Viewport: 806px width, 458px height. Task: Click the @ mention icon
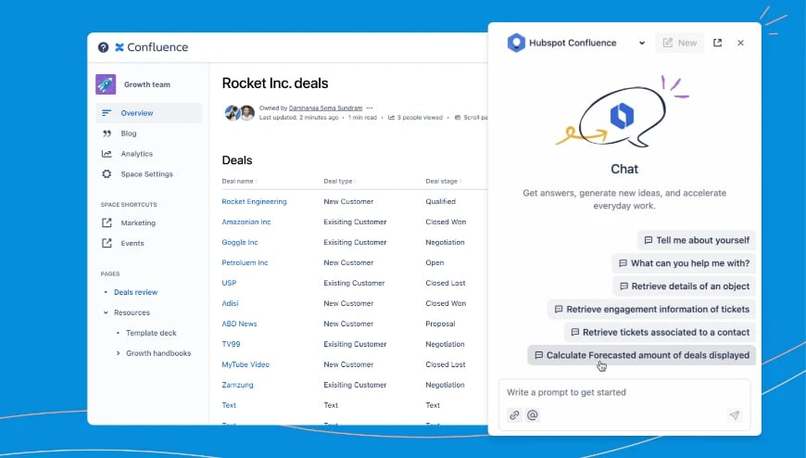[533, 415]
